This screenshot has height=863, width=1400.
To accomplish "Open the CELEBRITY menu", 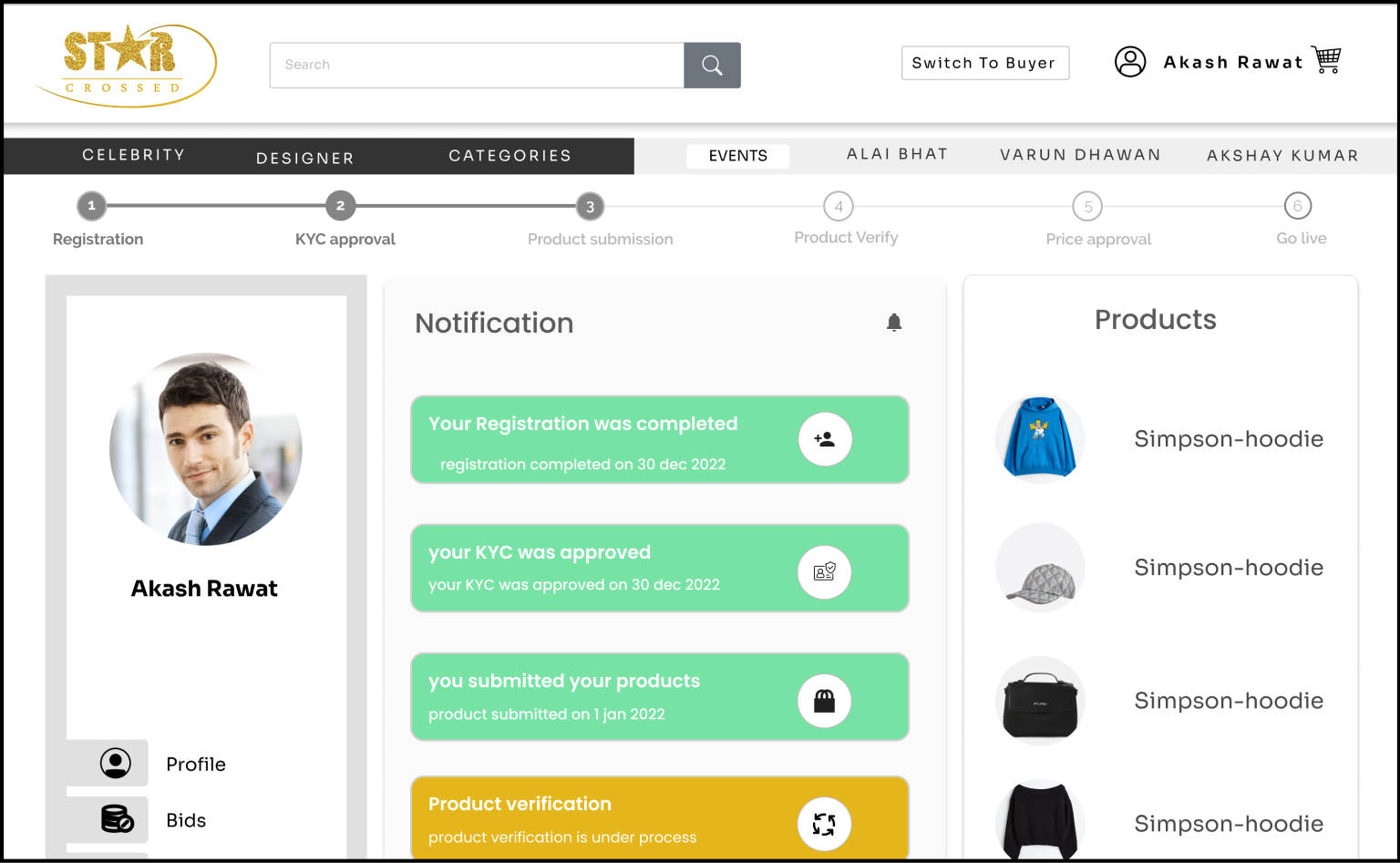I will [134, 155].
